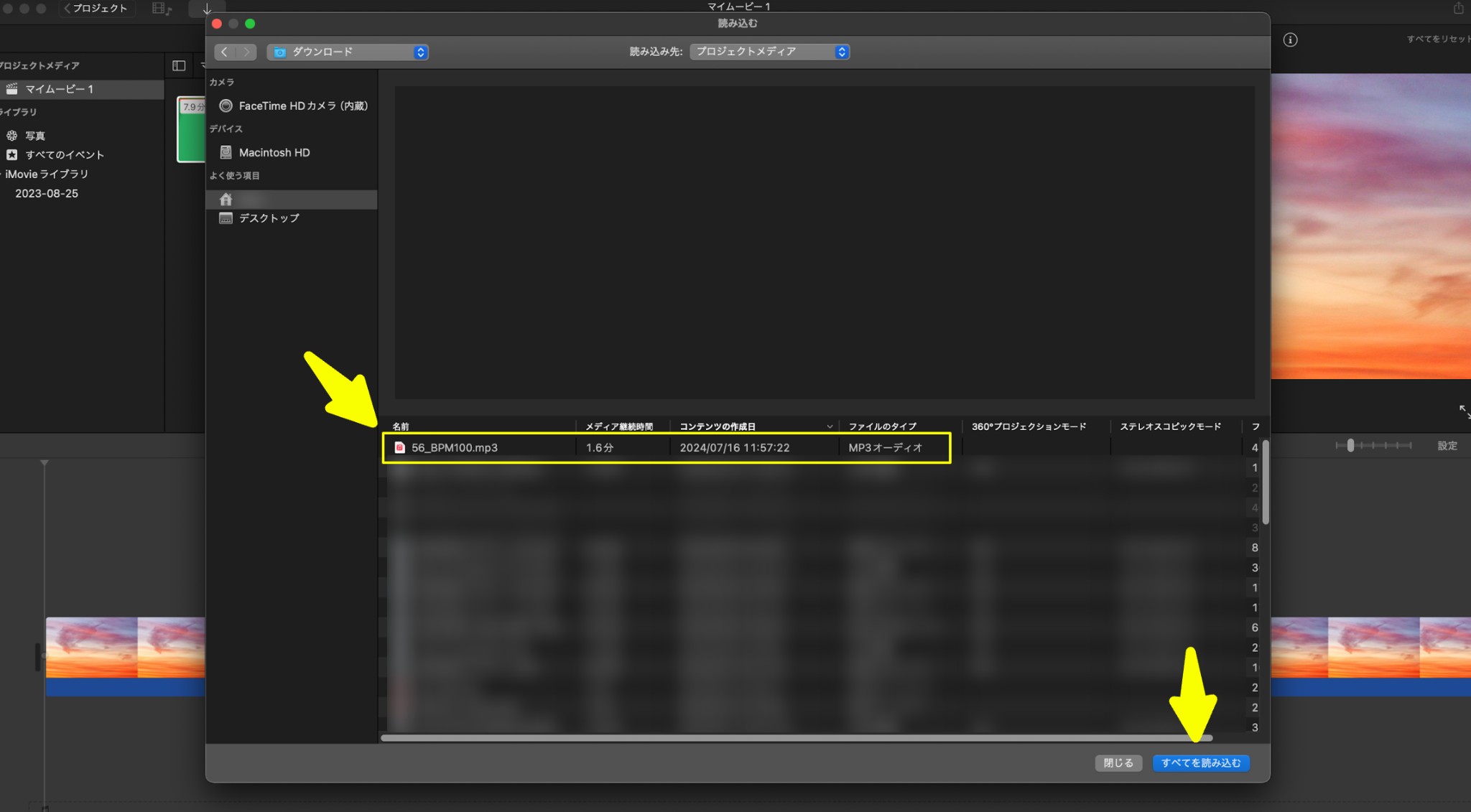Click the share icon in top-right toolbar
Screen dimensions: 1471x812
point(1457,9)
